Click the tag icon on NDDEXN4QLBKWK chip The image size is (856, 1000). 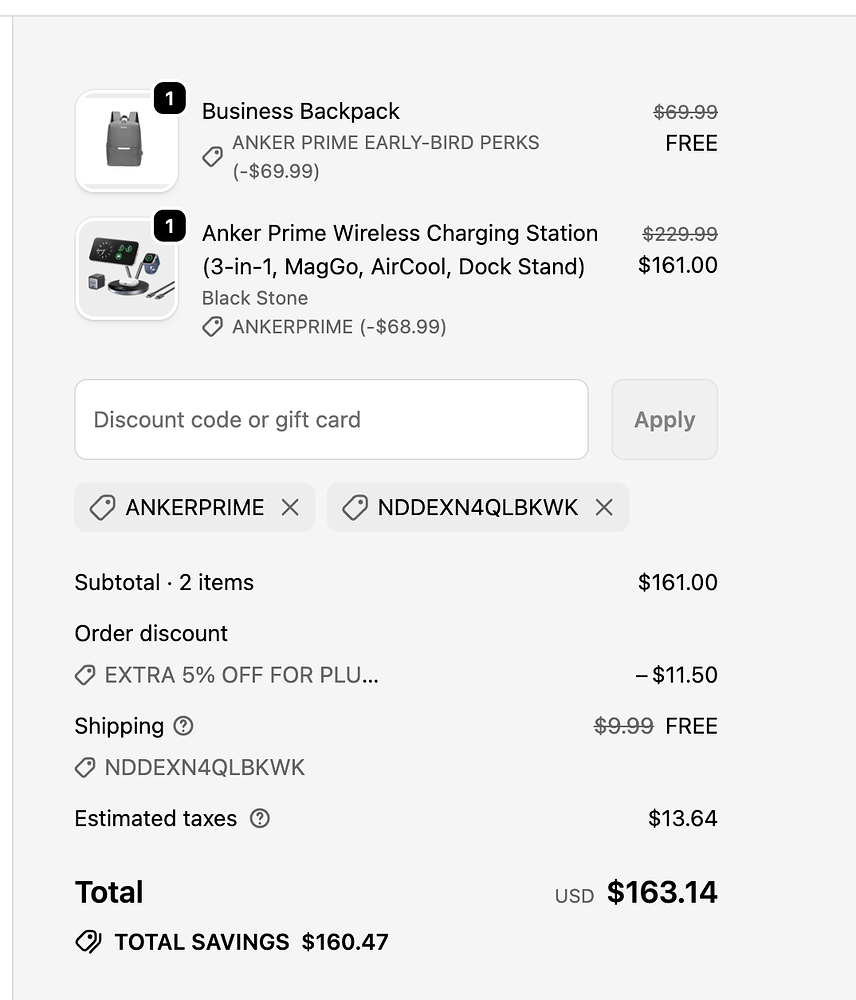[x=354, y=508]
